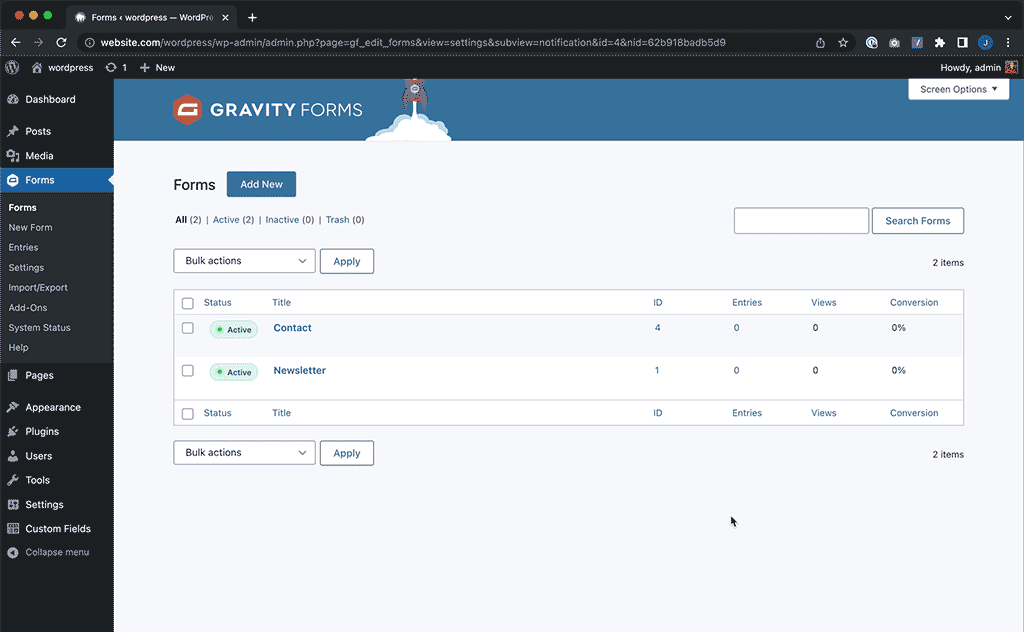Image resolution: width=1024 pixels, height=632 pixels.
Task: Open Help submenu item
Action: (x=18, y=347)
